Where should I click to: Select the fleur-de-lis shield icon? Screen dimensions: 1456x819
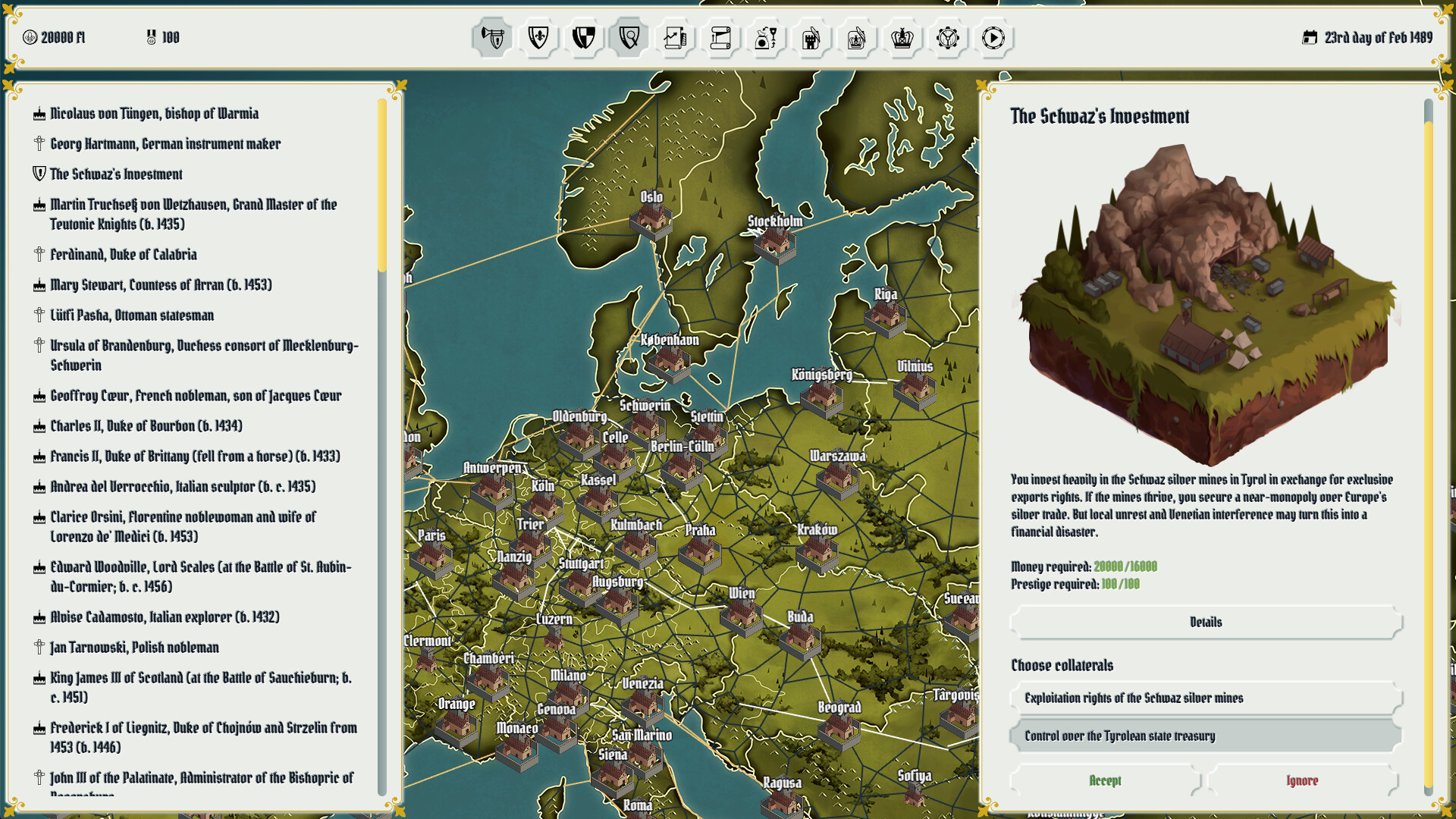pyautogui.click(x=538, y=37)
